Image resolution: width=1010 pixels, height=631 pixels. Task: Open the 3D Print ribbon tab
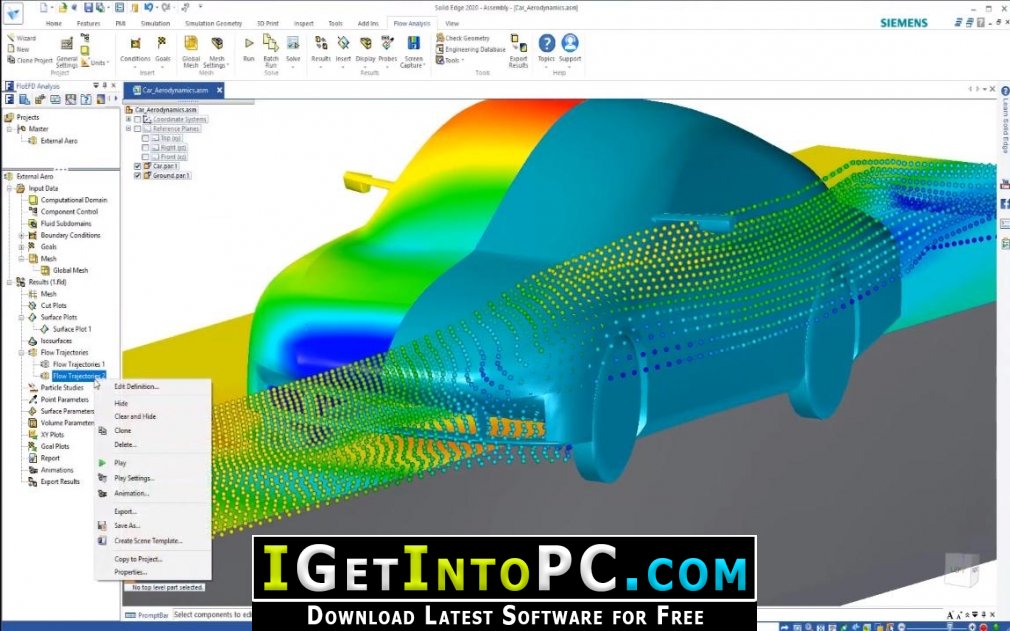268,23
